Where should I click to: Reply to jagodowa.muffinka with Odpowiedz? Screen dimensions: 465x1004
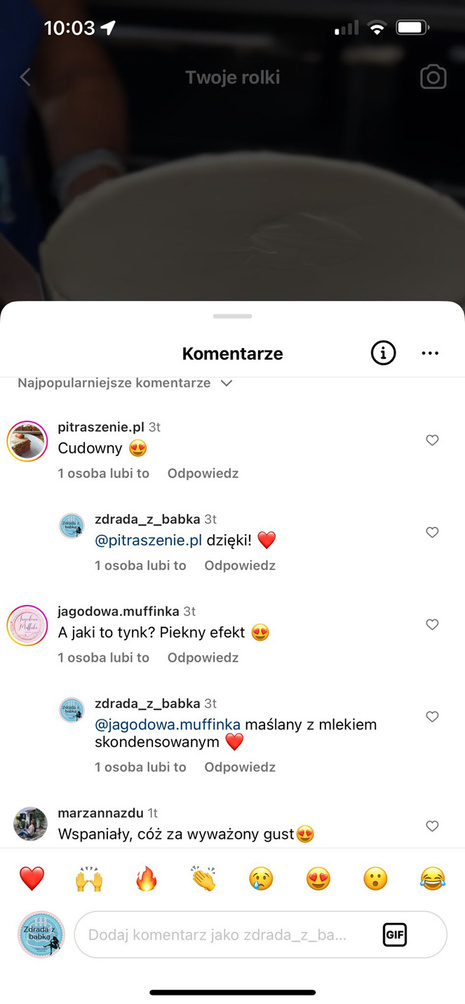coord(203,658)
